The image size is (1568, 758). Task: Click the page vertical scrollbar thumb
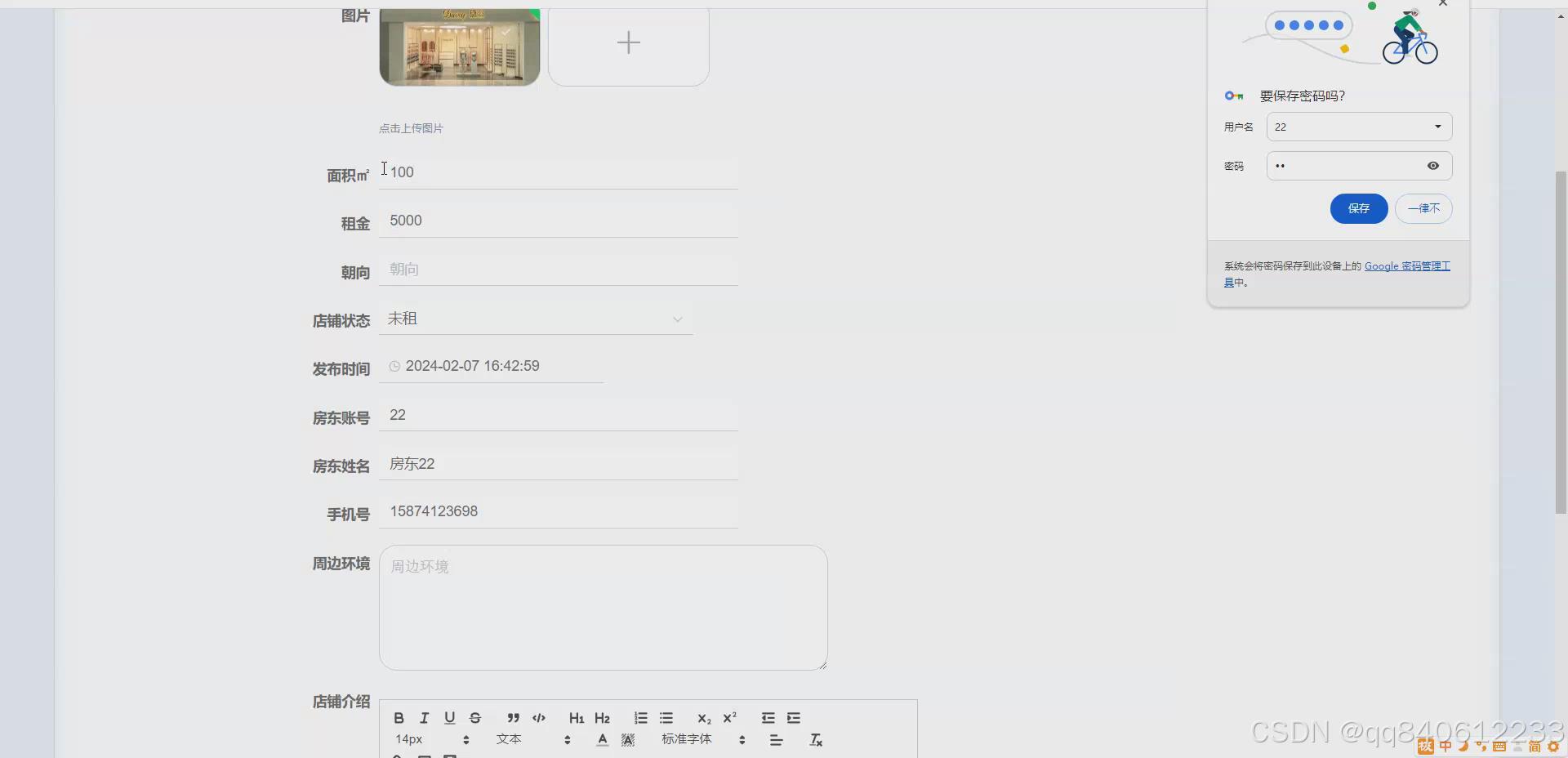click(1561, 343)
